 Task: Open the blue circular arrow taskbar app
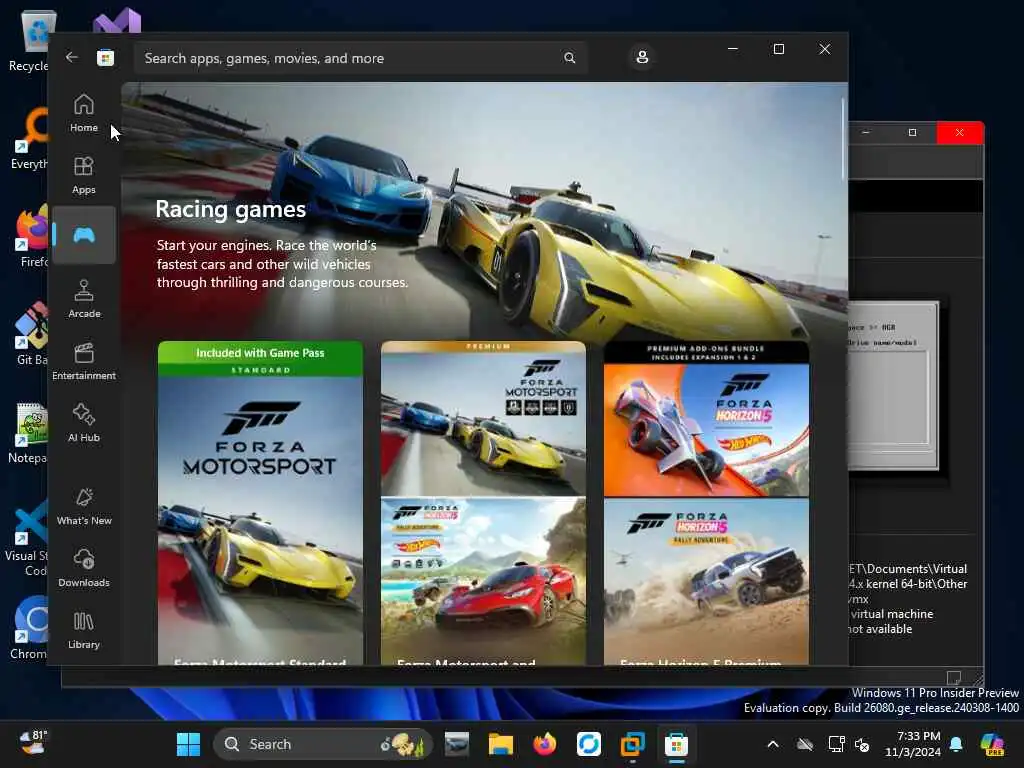point(588,744)
